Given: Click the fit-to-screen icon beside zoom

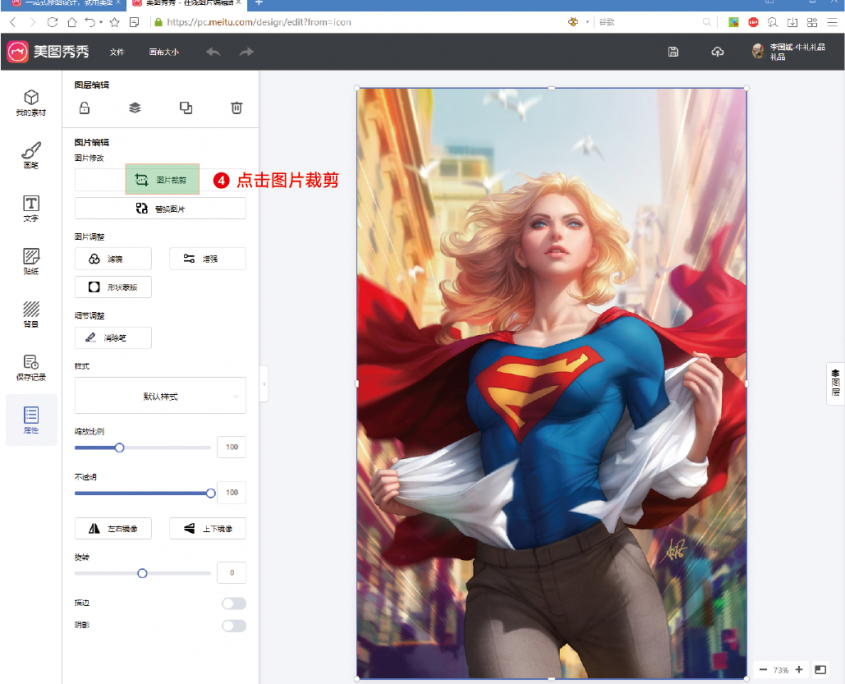Looking at the screenshot, I should (820, 669).
